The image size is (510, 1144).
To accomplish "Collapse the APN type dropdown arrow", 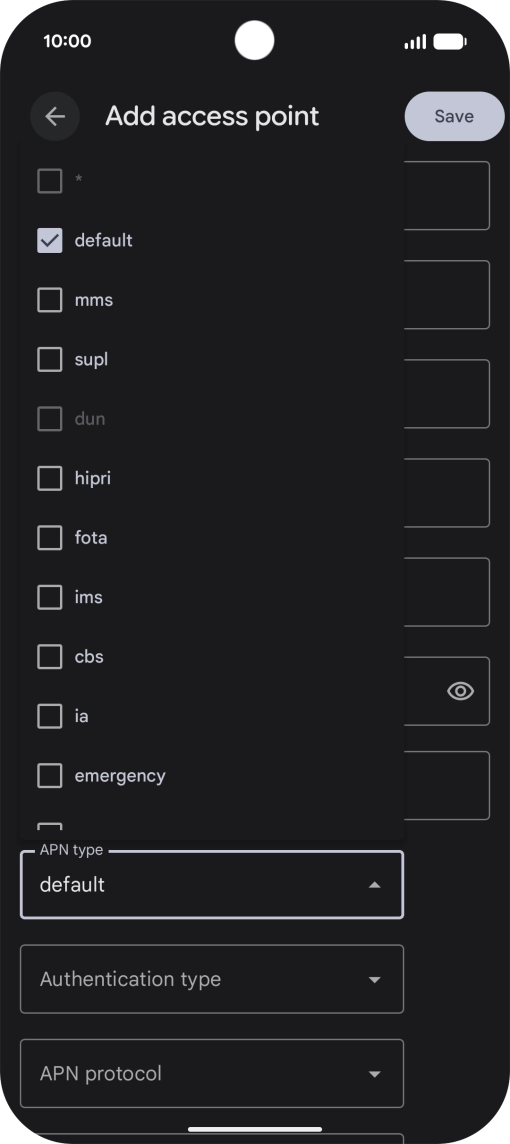I will [x=374, y=885].
